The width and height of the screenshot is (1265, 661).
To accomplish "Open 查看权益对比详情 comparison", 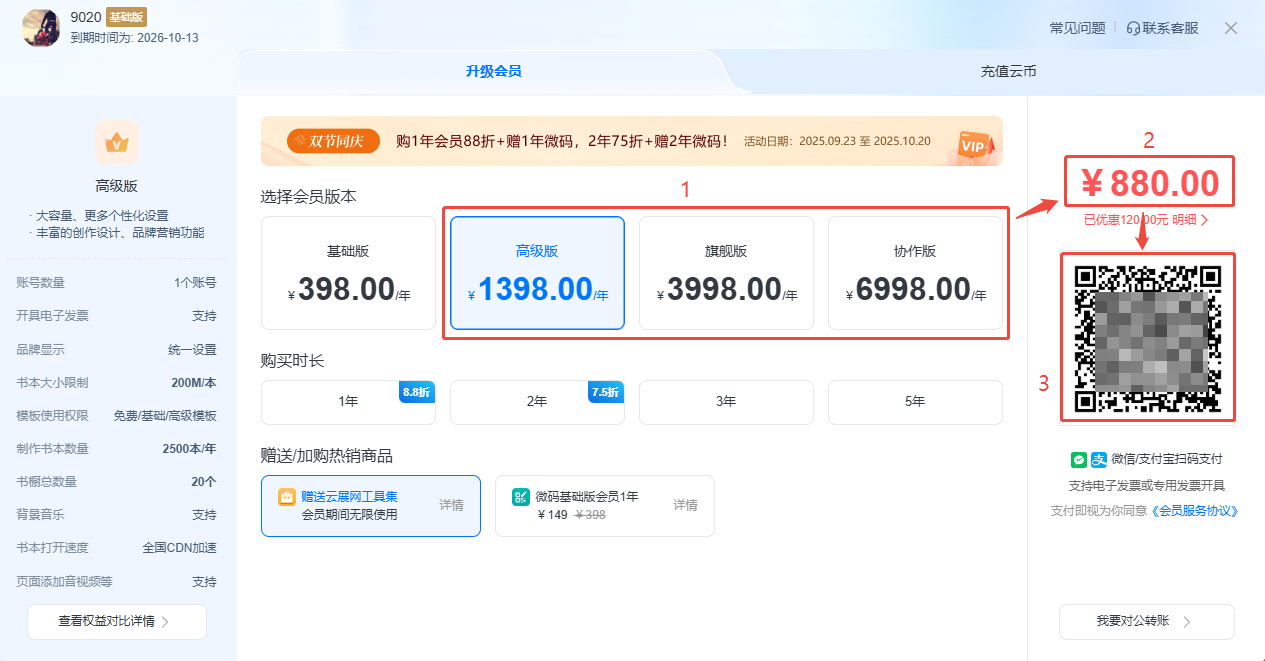I will [x=116, y=621].
